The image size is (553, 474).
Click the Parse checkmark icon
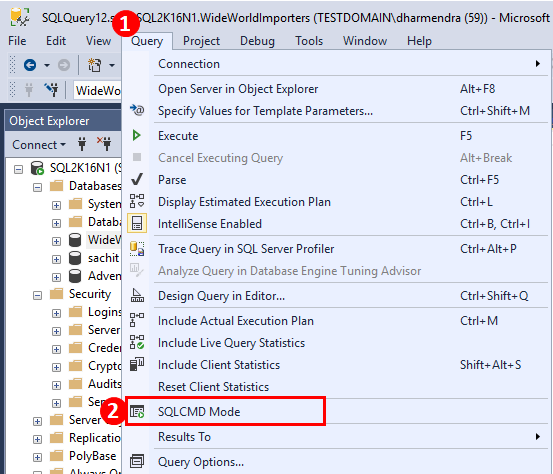136,180
